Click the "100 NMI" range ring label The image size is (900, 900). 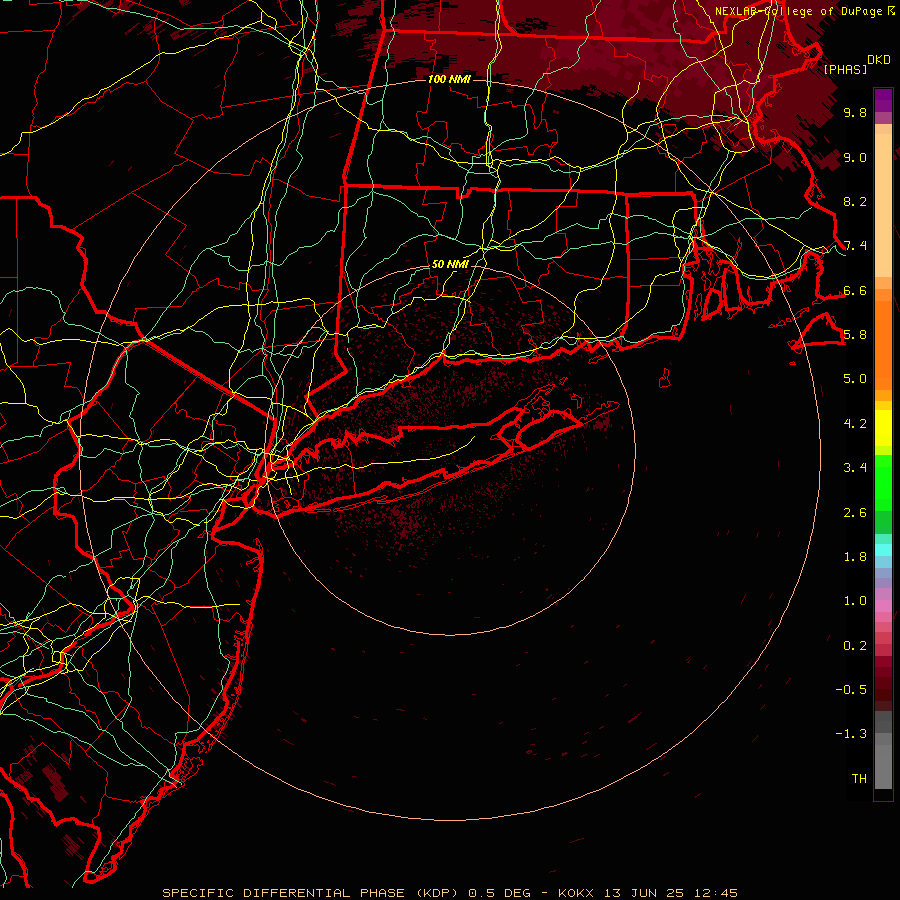pos(449,79)
